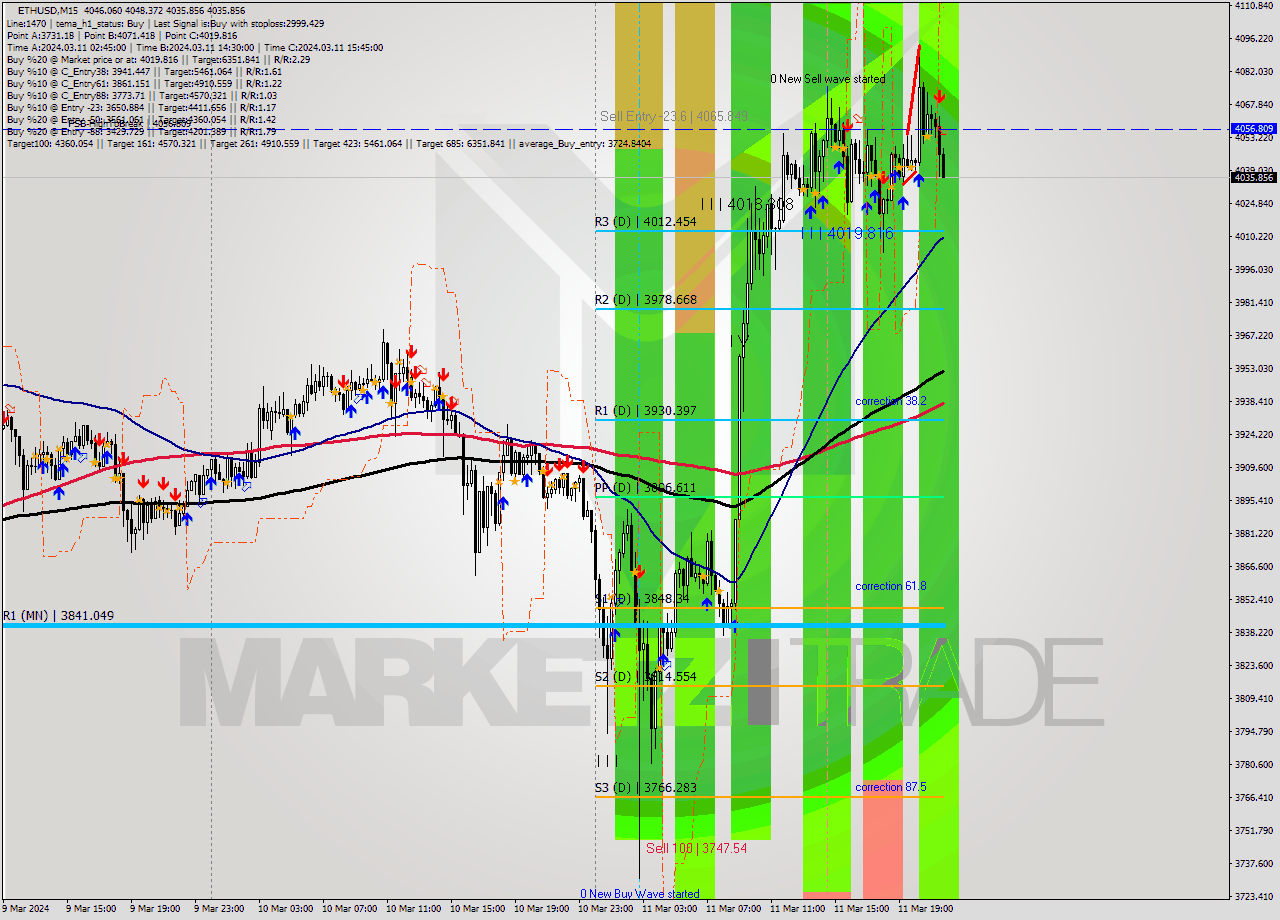Select the S1 (D) | 3848.34 pivot label
Image resolution: width=1280 pixels, height=920 pixels.
click(642, 598)
